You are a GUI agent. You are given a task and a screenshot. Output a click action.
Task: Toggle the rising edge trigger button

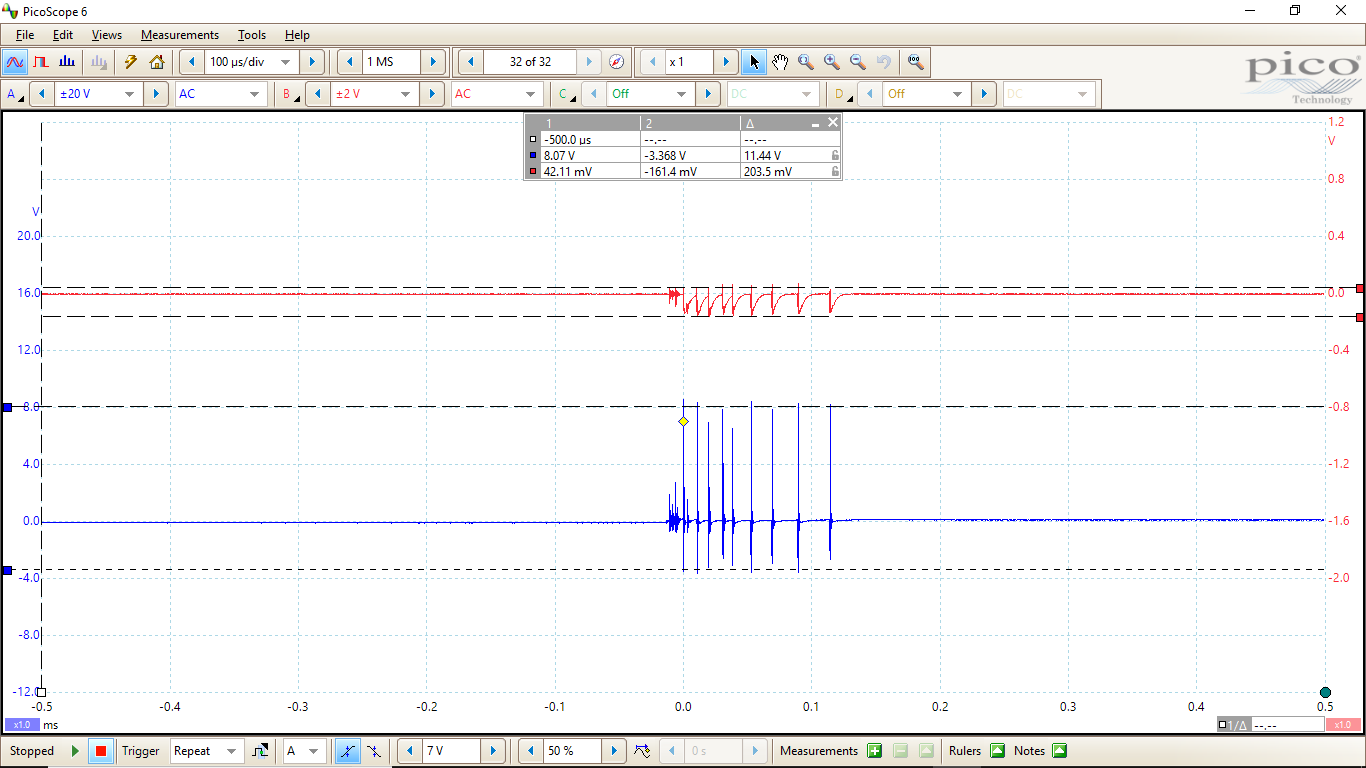[x=347, y=751]
